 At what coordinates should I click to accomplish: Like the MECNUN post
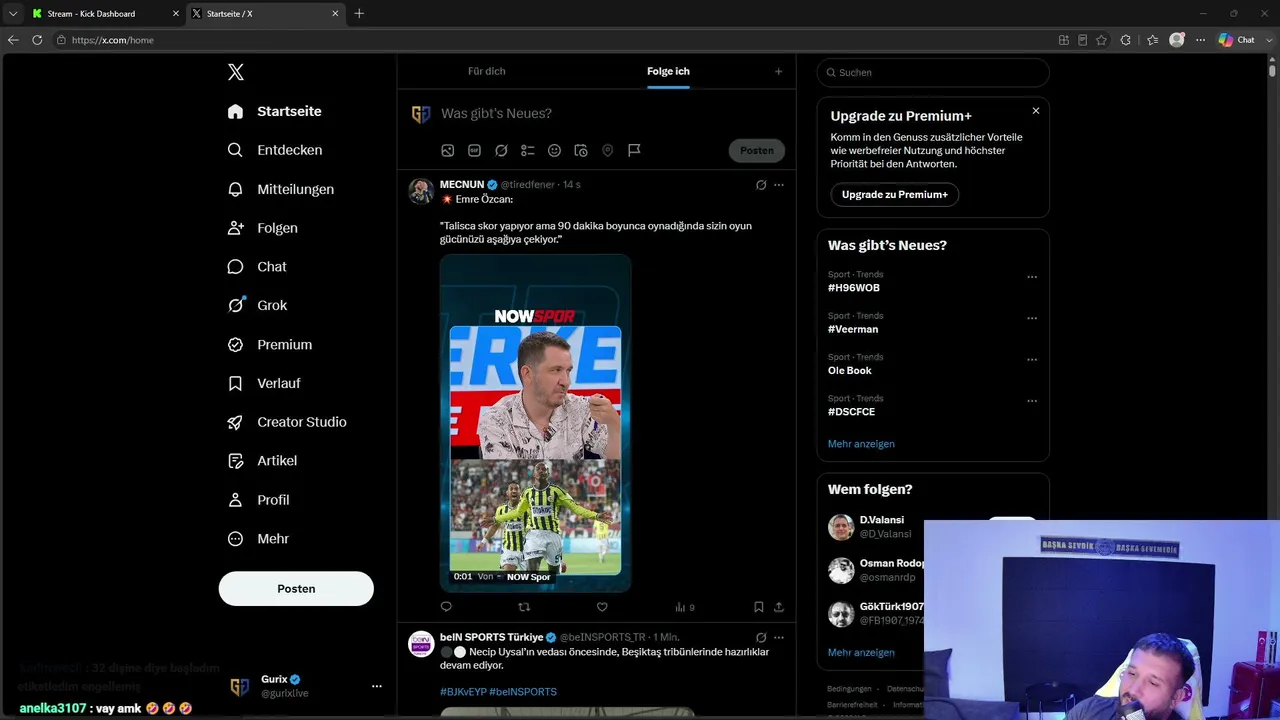[602, 607]
